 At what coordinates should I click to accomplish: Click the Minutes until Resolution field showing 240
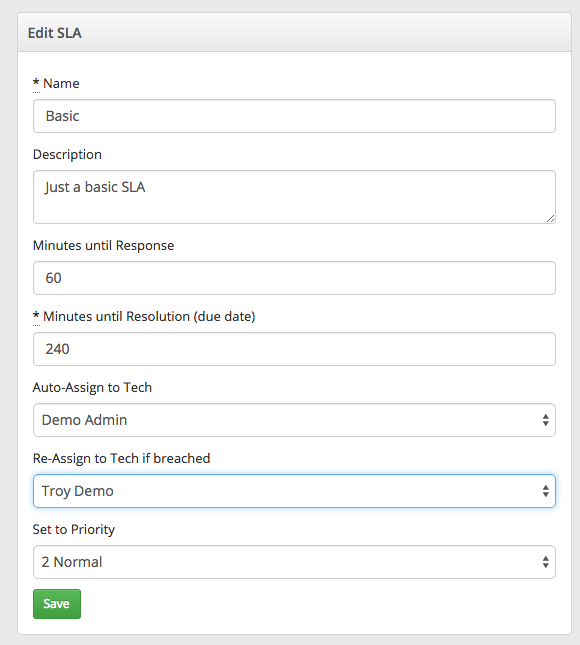click(x=294, y=349)
